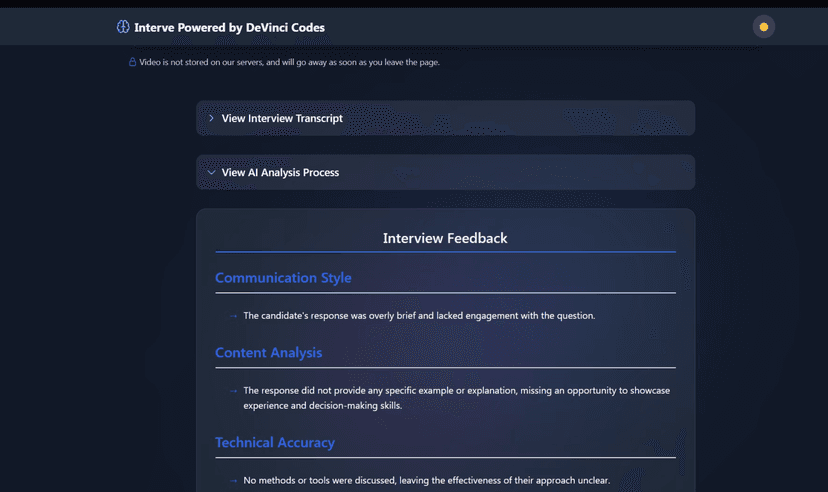Collapse View AI Analysis Process chevron

[x=211, y=172]
